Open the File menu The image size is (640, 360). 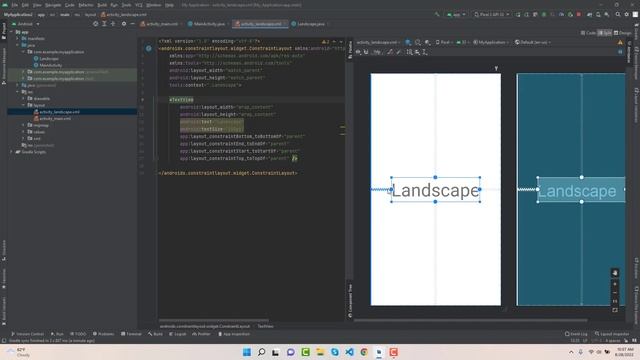tap(15, 5)
